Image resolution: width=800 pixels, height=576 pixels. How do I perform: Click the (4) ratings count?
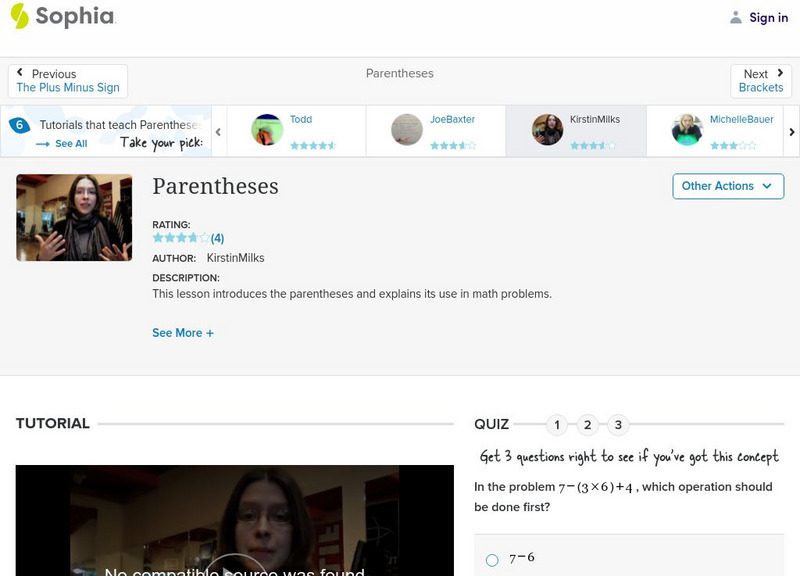click(x=217, y=238)
